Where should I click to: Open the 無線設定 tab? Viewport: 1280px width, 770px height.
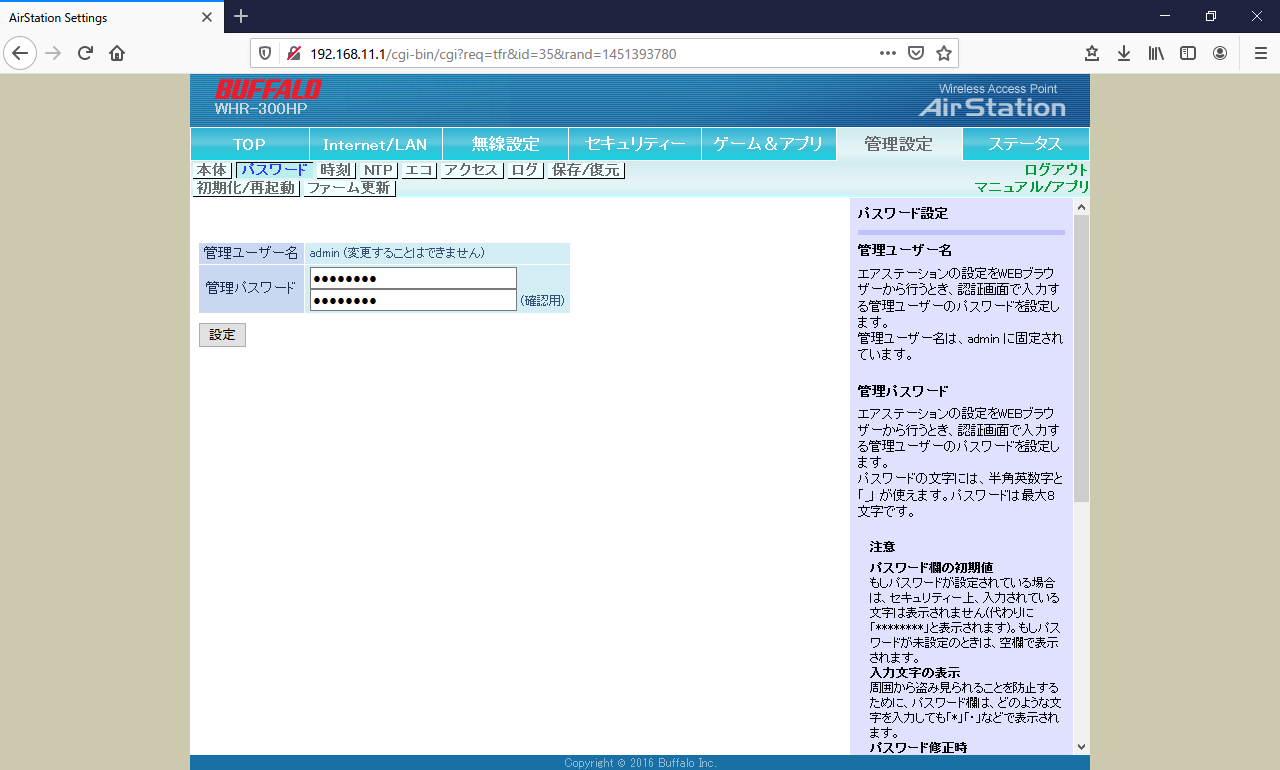coord(505,144)
